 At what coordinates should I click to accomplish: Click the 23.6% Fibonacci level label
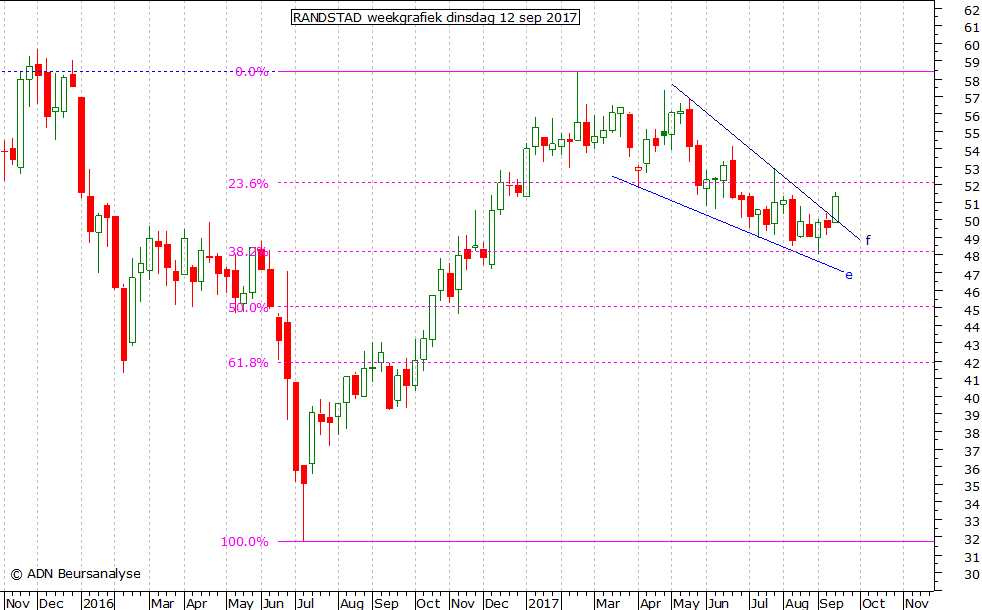(x=248, y=184)
